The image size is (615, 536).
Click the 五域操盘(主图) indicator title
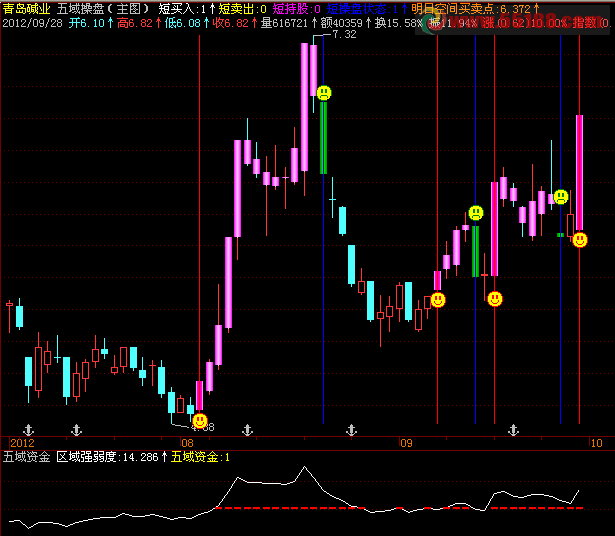[103, 9]
